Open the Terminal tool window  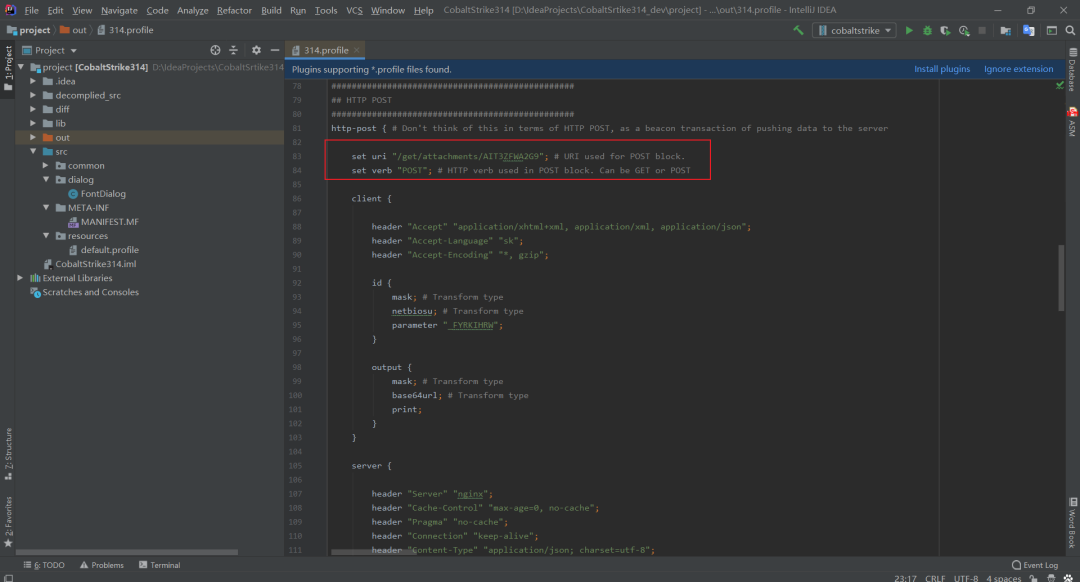[160, 565]
